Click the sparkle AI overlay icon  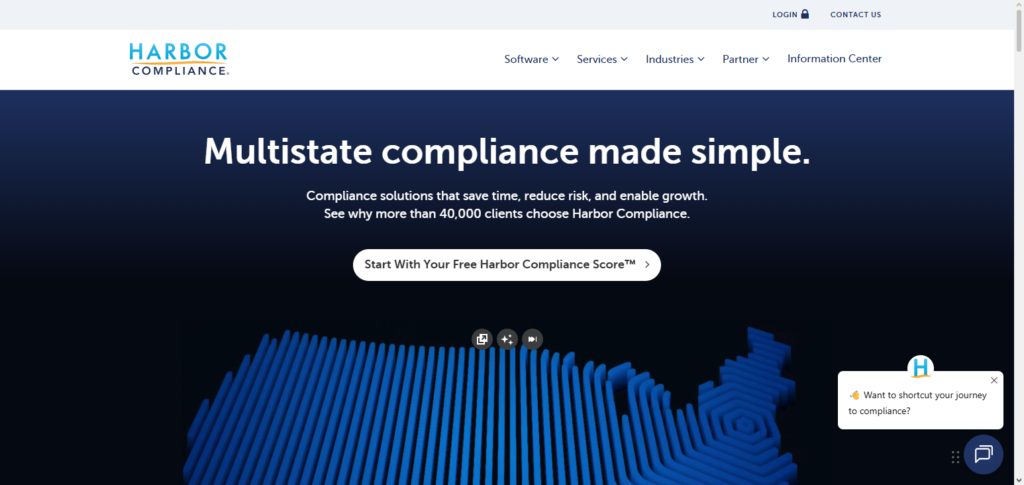point(507,339)
